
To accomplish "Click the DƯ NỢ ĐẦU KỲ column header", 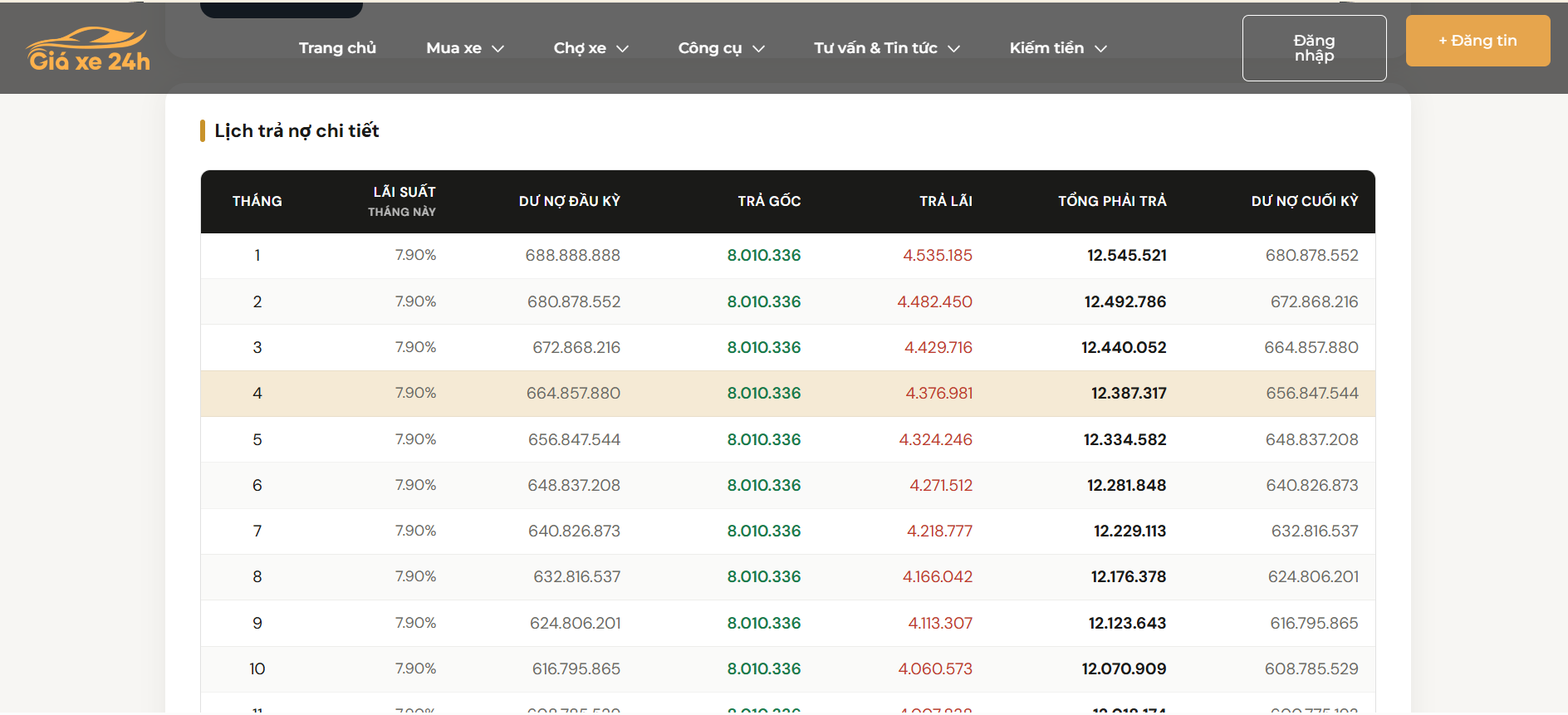I will coord(570,201).
